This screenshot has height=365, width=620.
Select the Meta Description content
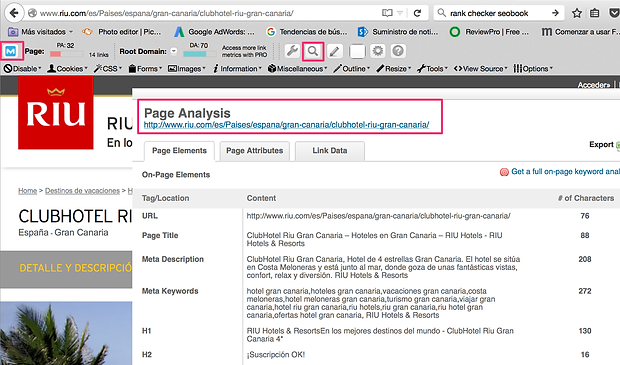point(383,267)
